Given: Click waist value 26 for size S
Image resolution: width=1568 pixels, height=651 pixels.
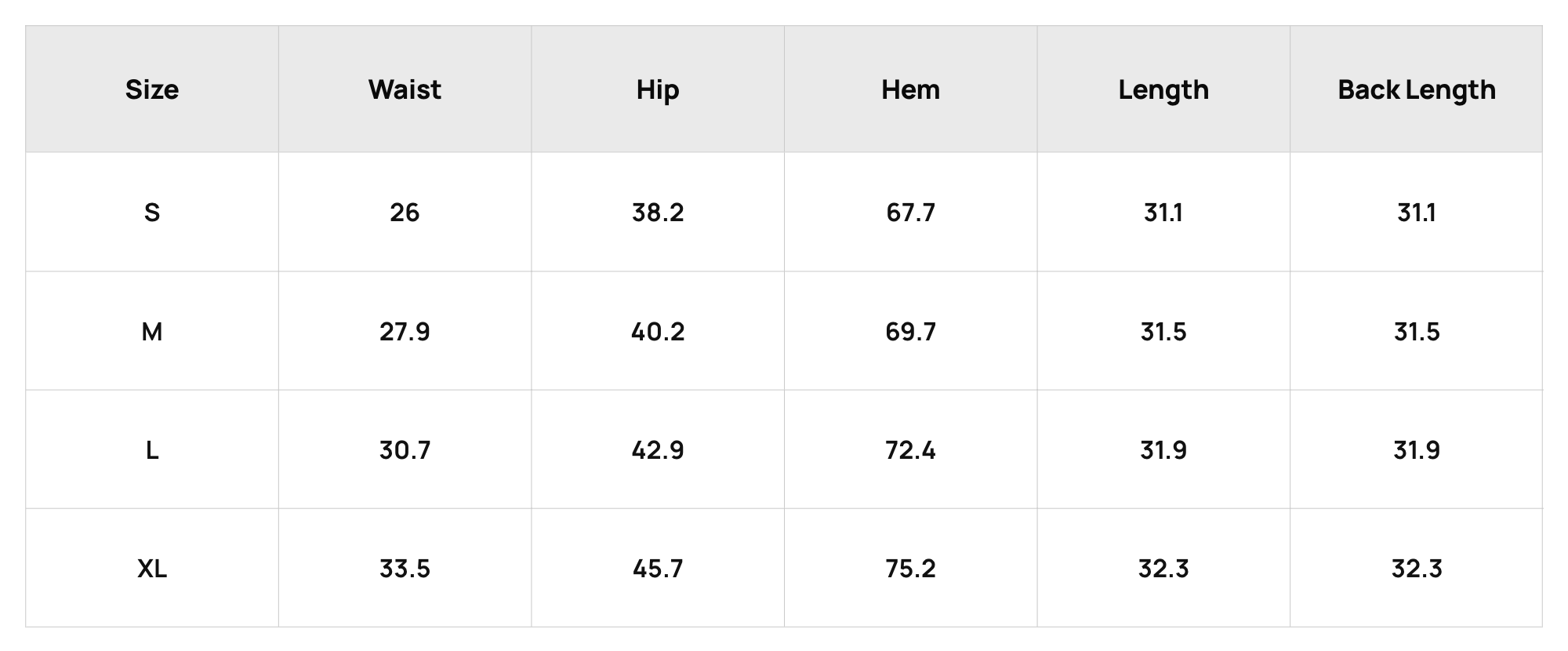Looking at the screenshot, I should pos(405,213).
